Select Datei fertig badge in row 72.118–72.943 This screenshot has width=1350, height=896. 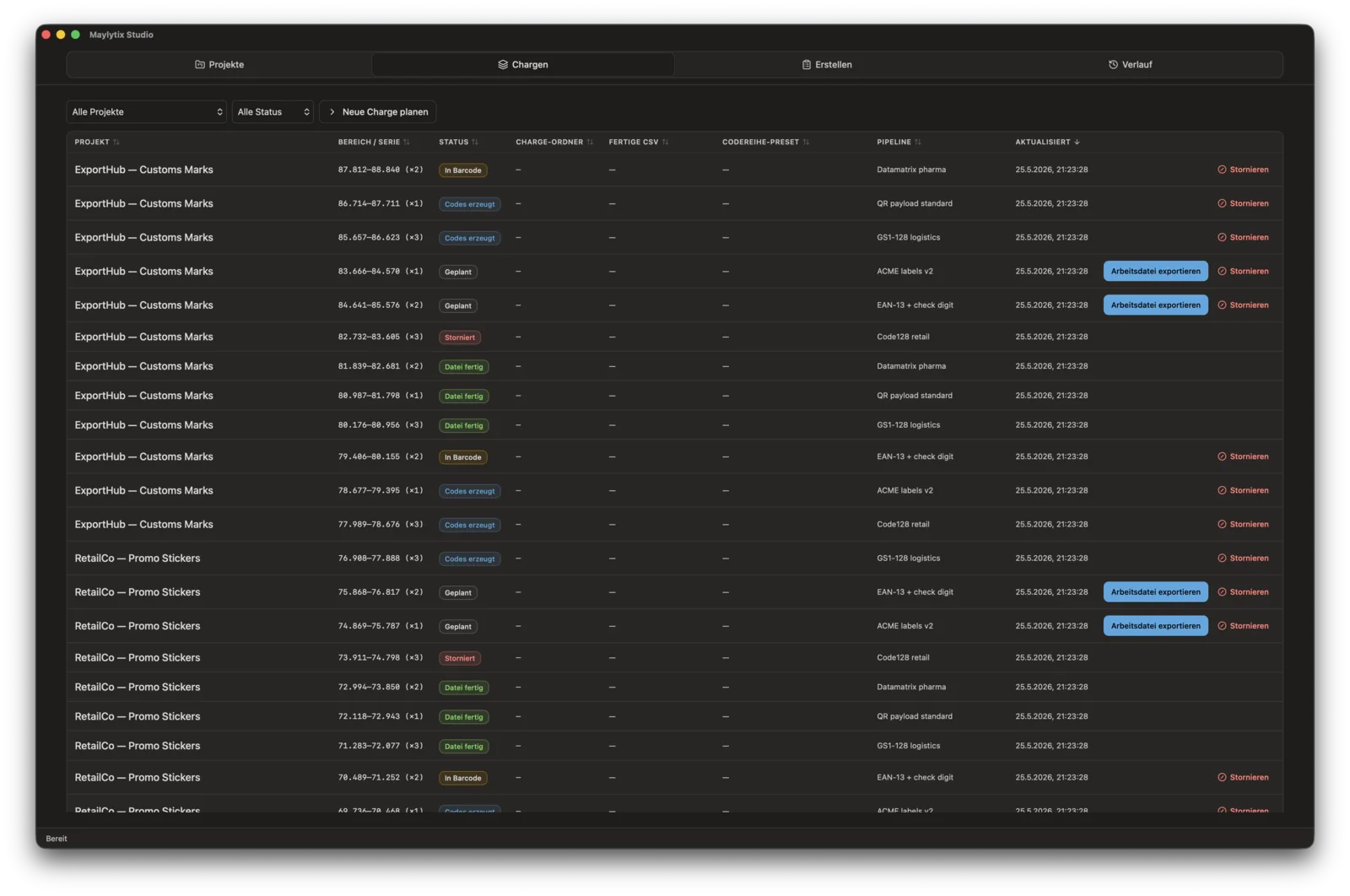pos(463,717)
